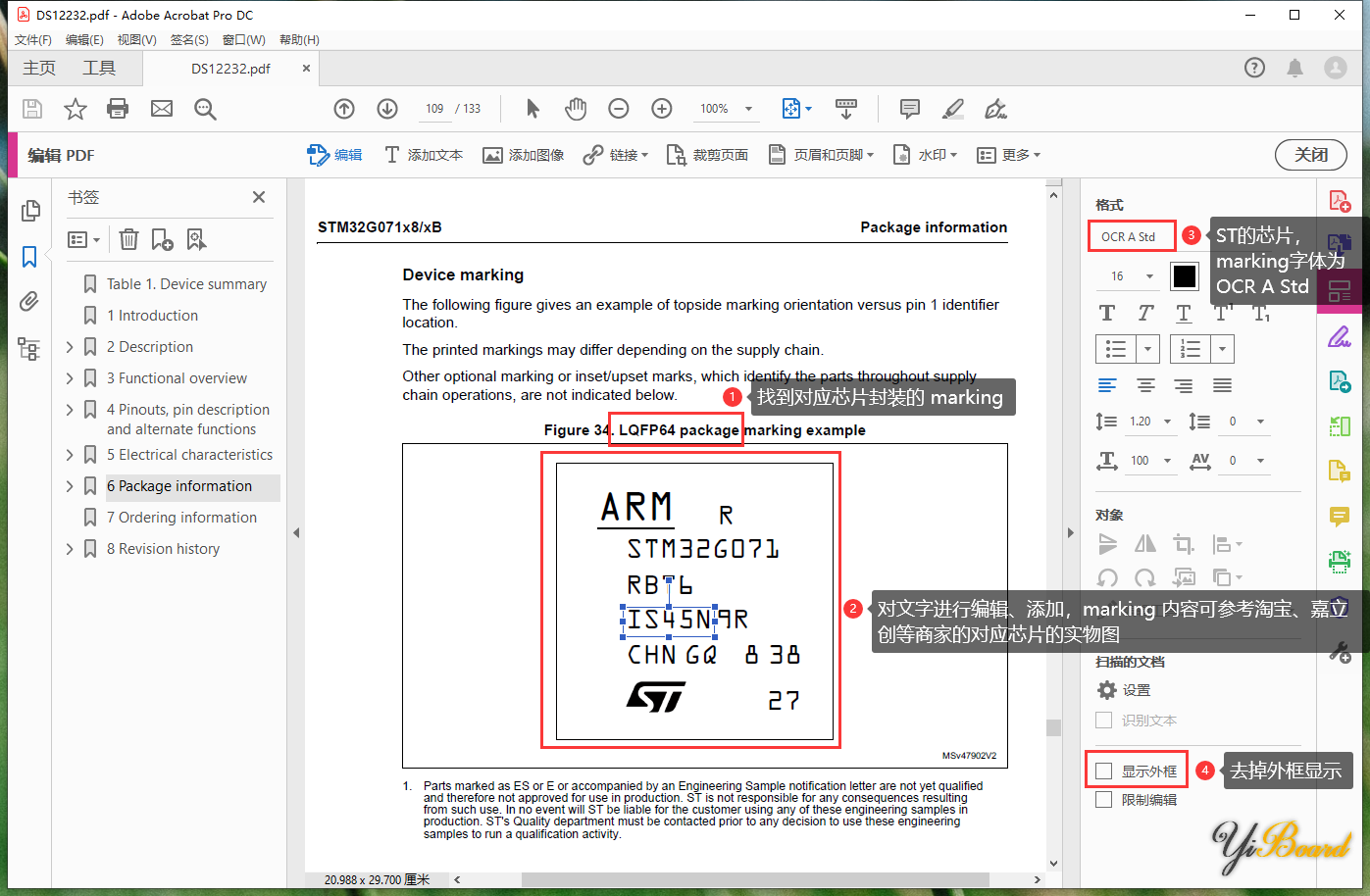
Task: Collapse the left navigation pane arrow
Action: click(295, 533)
